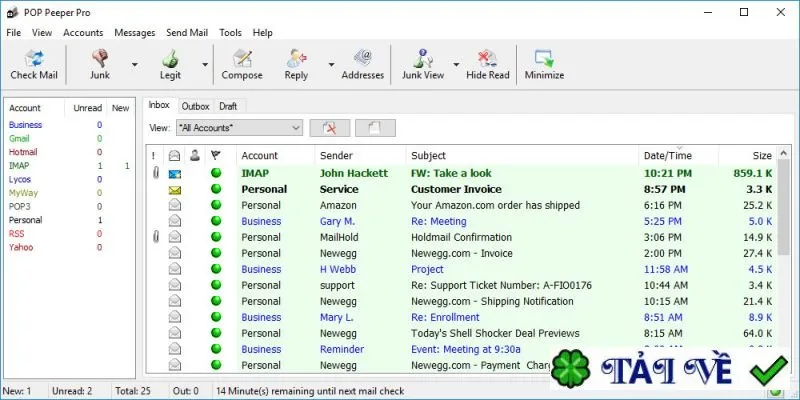This screenshot has height=400, width=800.
Task: Click the Unread column header in accounts list
Action: 87,108
